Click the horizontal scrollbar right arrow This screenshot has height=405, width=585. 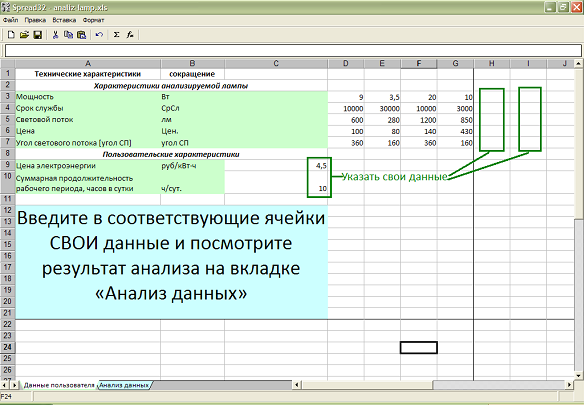coord(569,384)
